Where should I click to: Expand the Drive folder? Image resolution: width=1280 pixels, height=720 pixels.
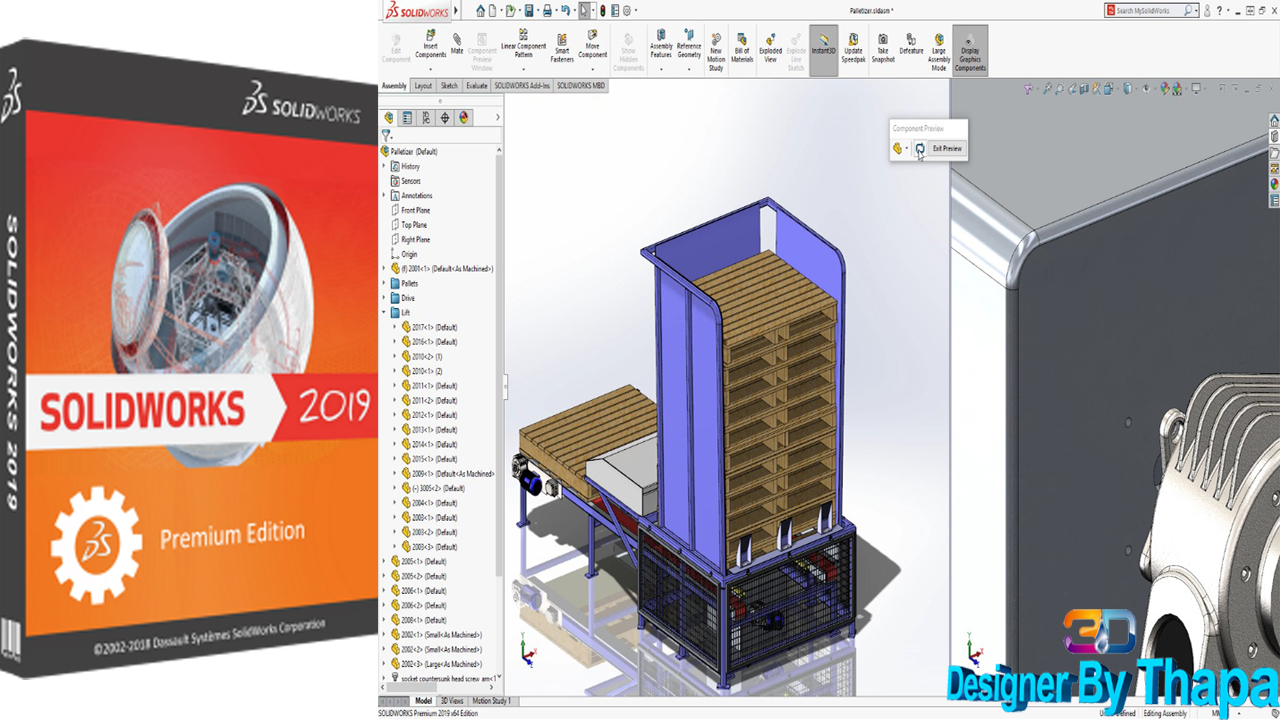click(x=384, y=298)
